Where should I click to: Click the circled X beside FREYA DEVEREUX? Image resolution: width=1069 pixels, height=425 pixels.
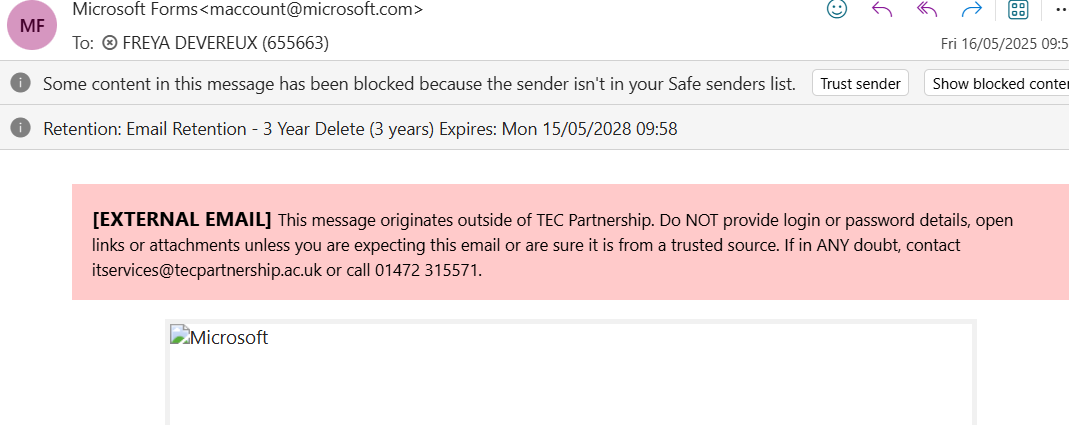point(109,44)
